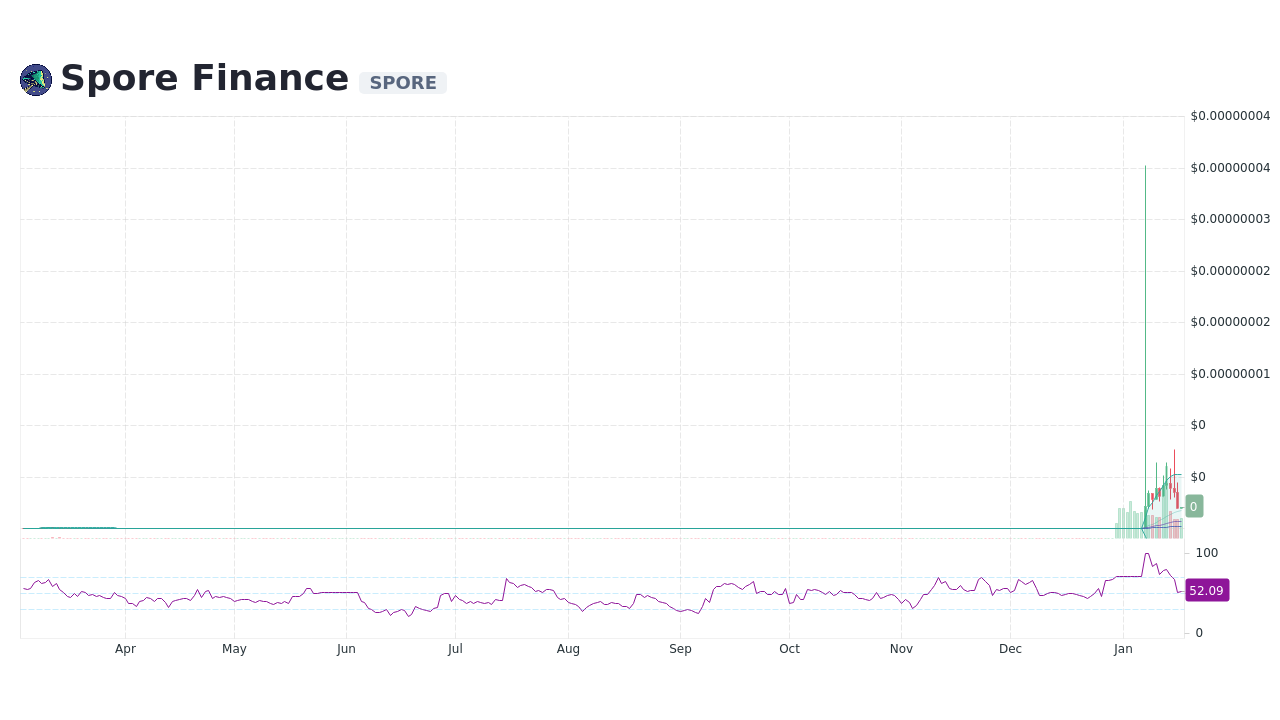This screenshot has width=1280, height=720.
Task: Click the tall January price spike candle
Action: 1145,300
